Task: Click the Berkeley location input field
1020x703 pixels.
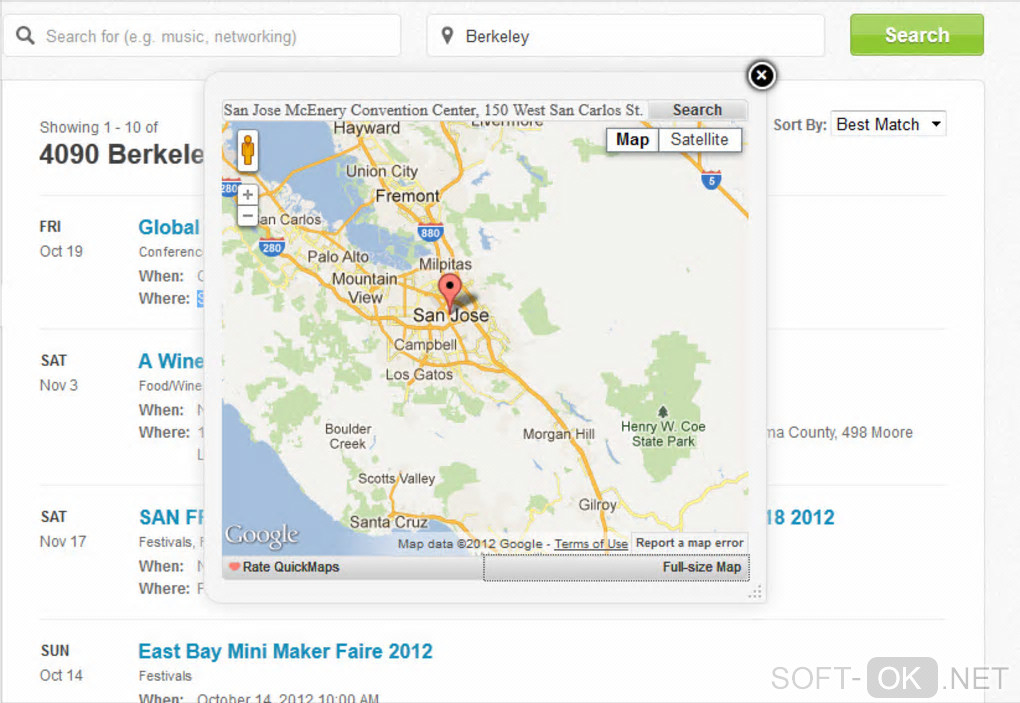Action: 626,35
